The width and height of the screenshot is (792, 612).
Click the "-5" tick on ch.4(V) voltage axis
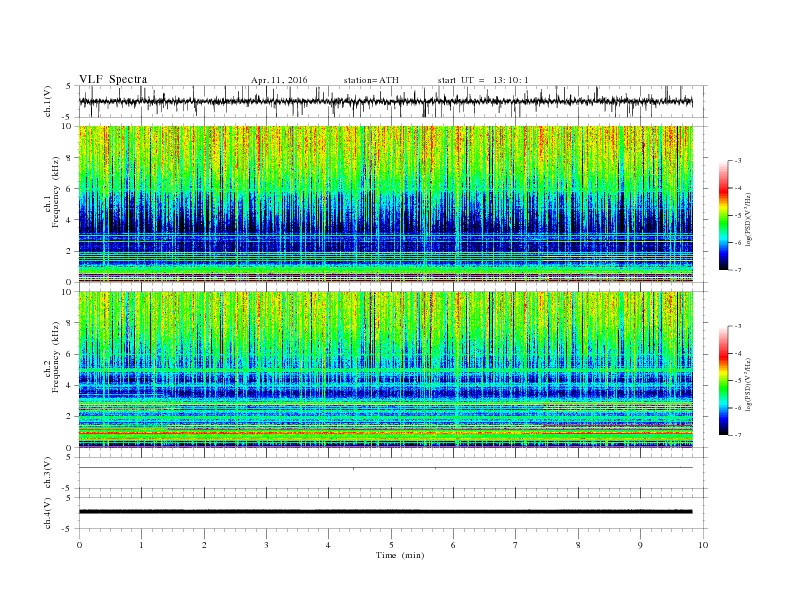point(68,529)
